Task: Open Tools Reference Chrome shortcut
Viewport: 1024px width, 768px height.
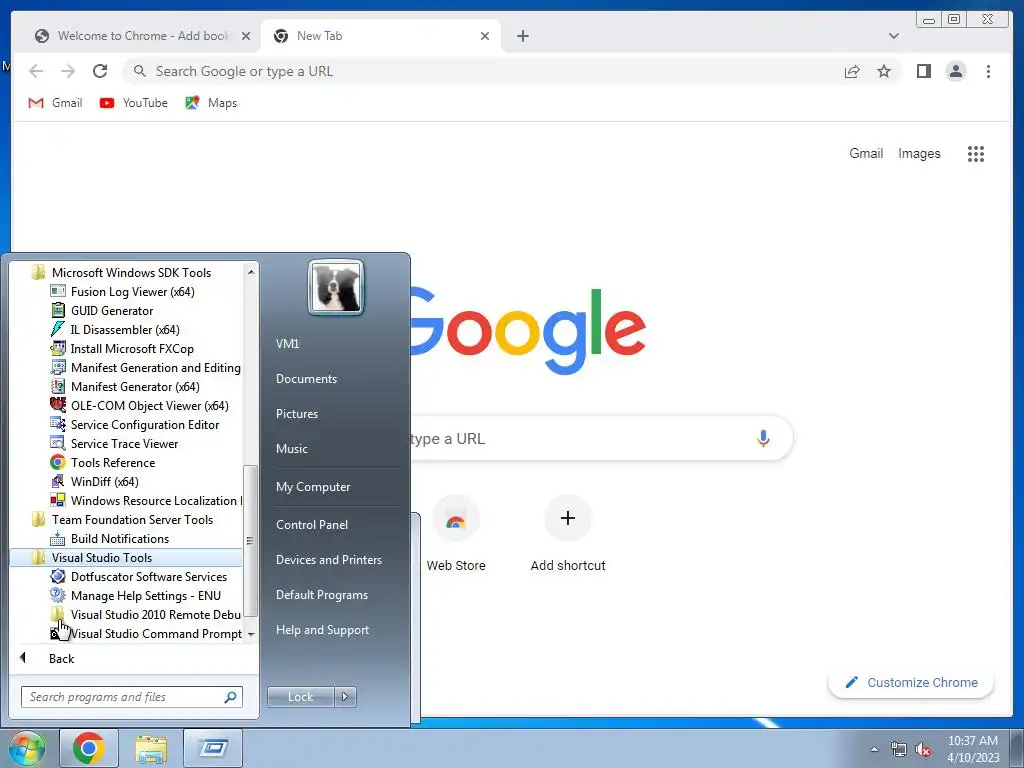Action: tap(112, 462)
